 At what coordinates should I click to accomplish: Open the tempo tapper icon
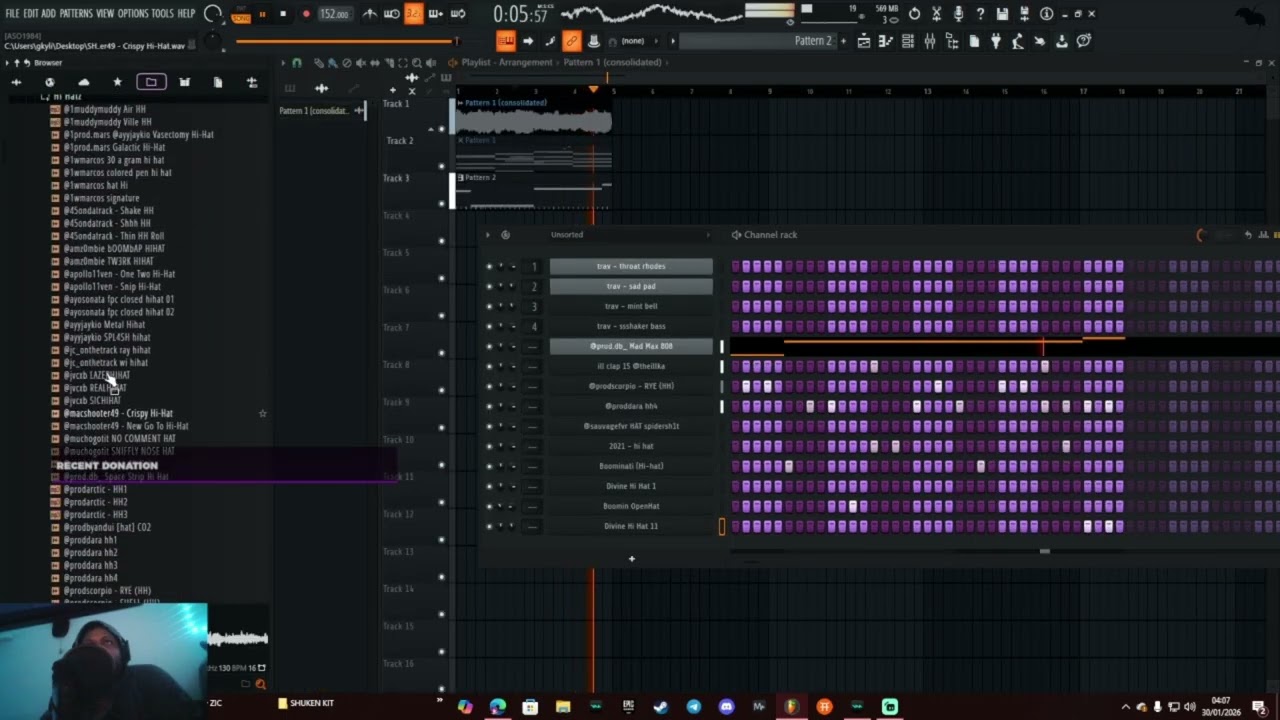click(1018, 41)
